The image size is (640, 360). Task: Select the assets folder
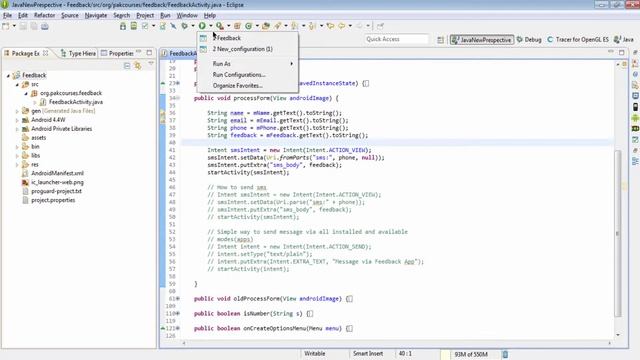(x=38, y=138)
